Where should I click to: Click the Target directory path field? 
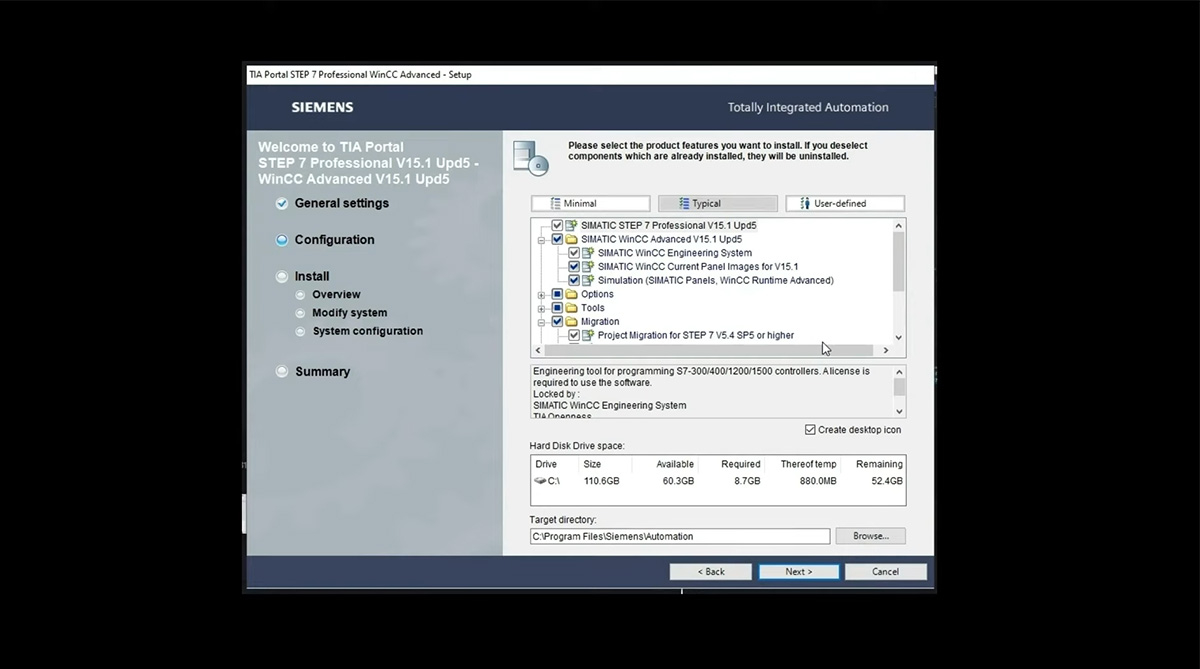[x=680, y=536]
